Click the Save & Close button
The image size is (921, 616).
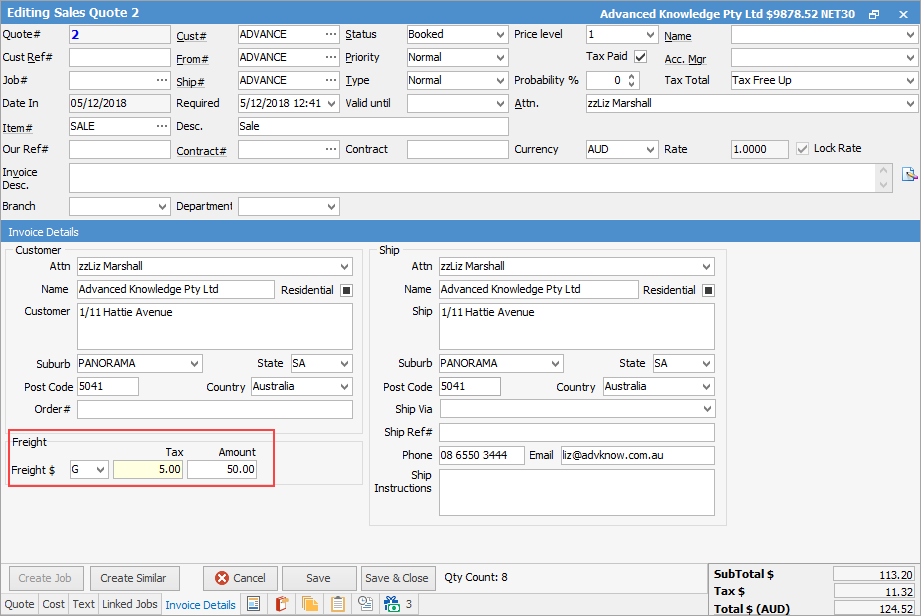(x=397, y=578)
